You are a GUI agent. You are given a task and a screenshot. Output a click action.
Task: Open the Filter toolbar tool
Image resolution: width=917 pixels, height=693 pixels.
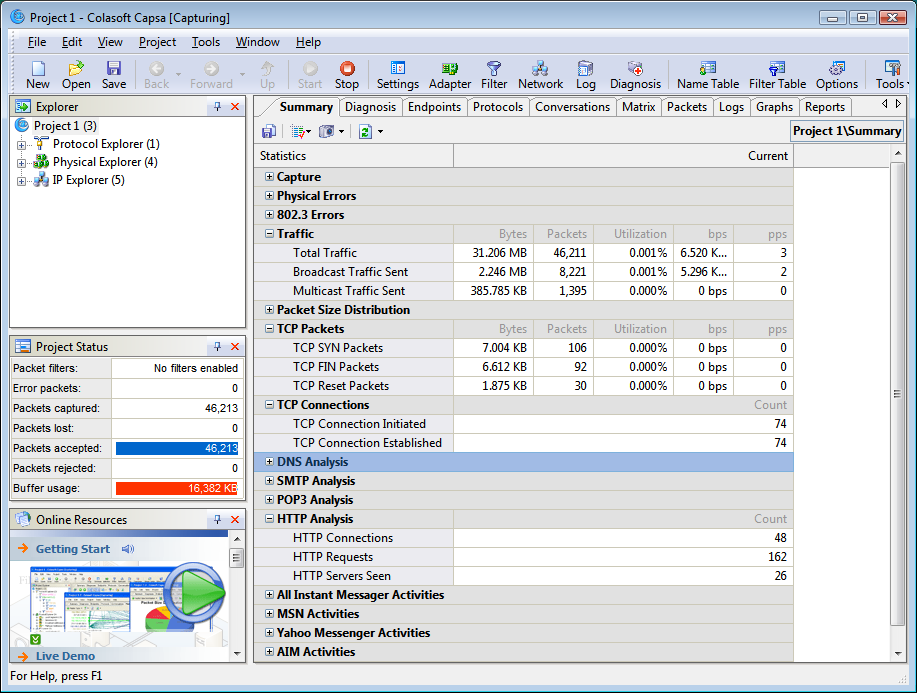tap(494, 75)
